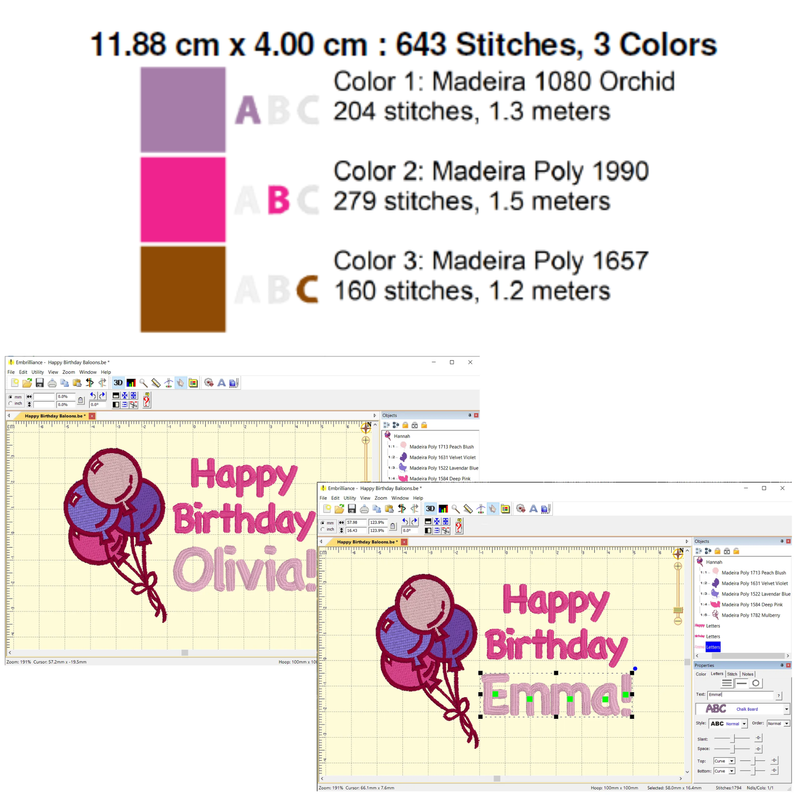The width and height of the screenshot is (800, 800).
Task: Click the lettering A tool in Emma window
Action: click(x=533, y=509)
